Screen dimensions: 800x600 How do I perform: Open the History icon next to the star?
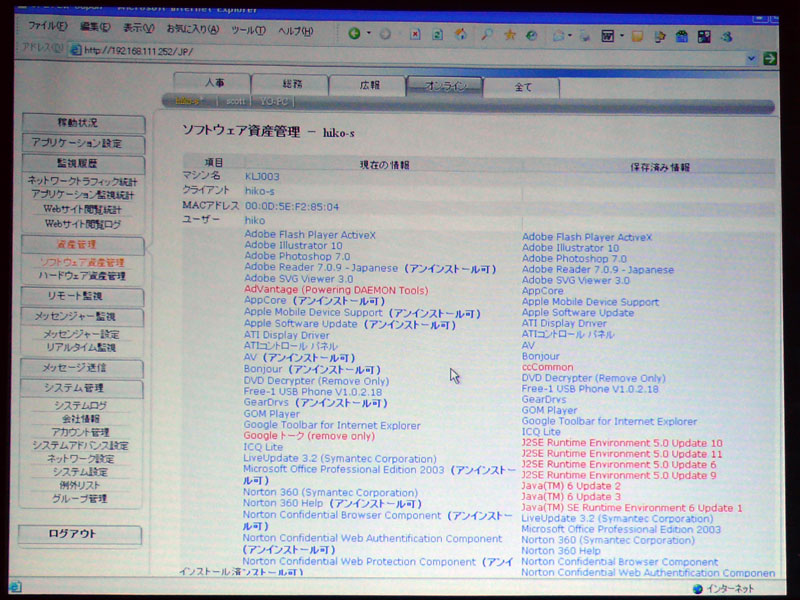coord(532,35)
